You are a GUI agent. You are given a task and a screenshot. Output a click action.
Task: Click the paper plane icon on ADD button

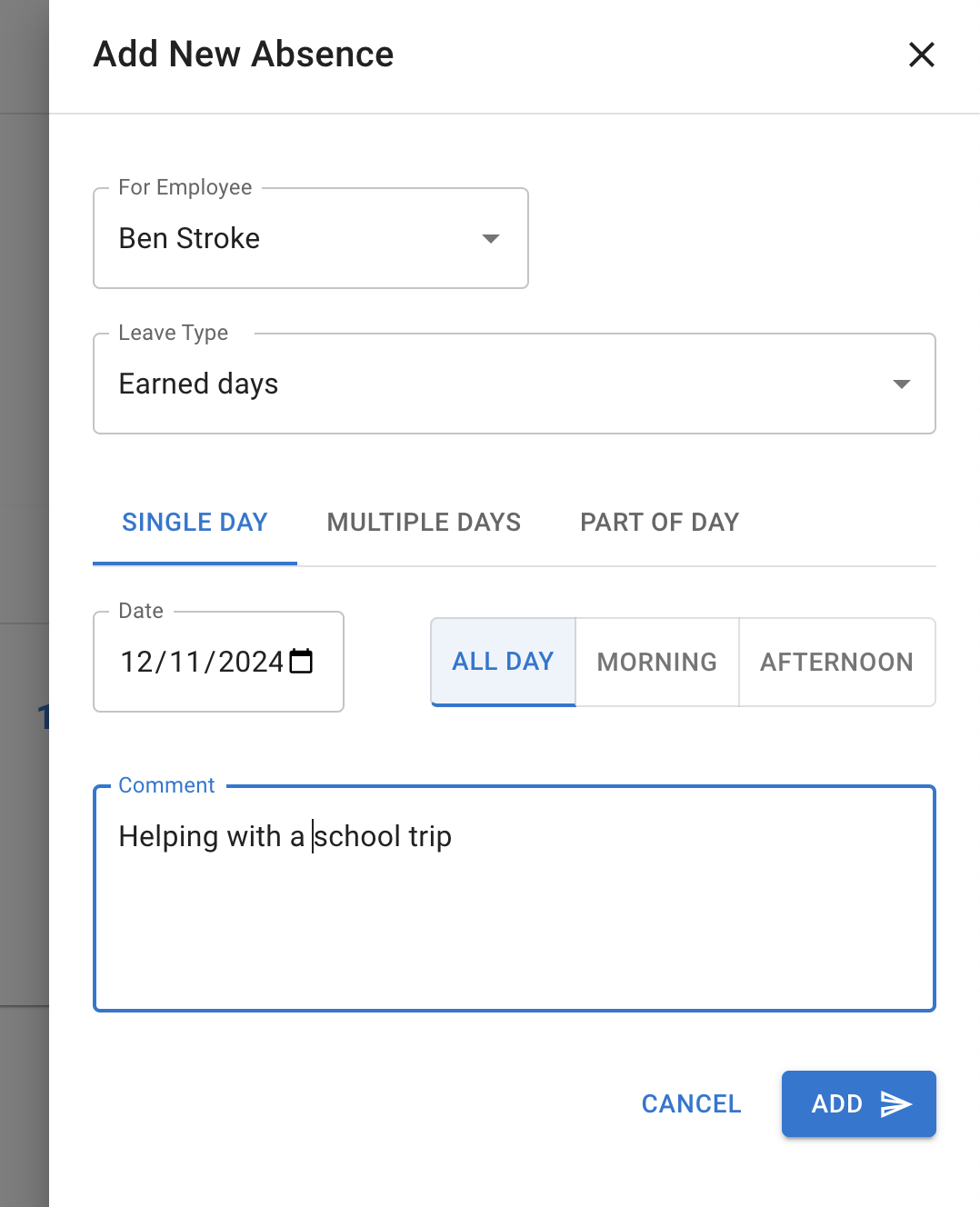897,1103
